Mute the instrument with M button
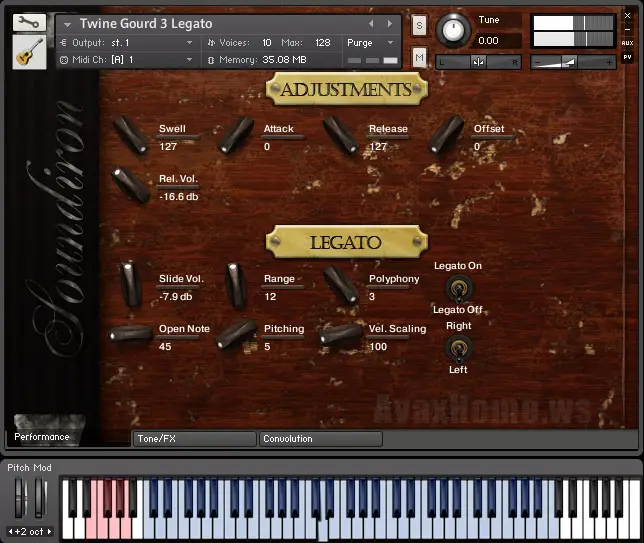This screenshot has width=644, height=543. (x=419, y=58)
